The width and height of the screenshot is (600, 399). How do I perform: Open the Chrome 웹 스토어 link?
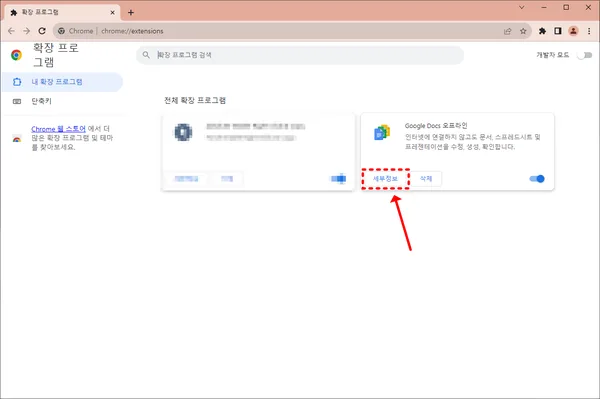click(59, 129)
